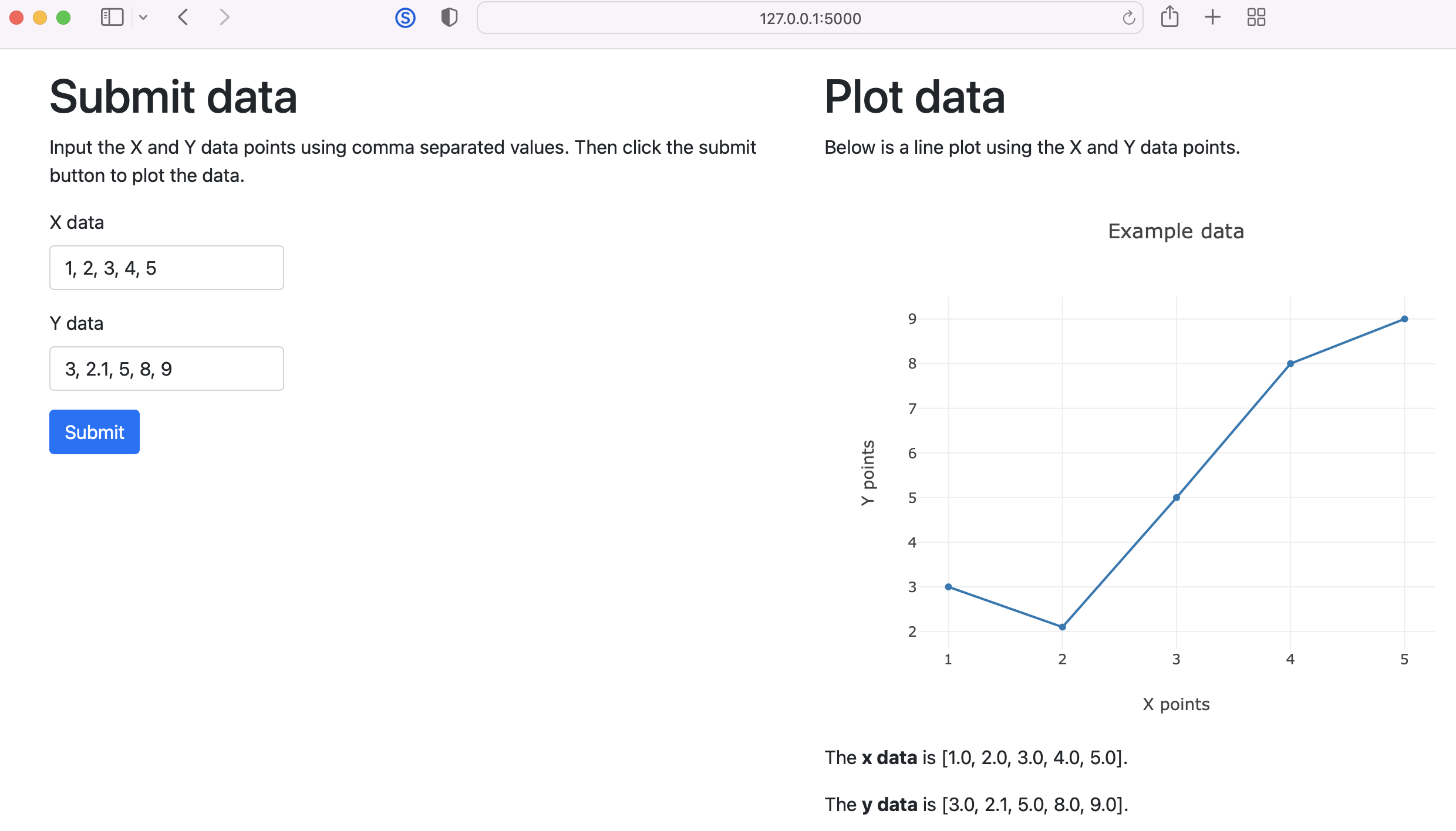Click the 'Y data' field label
This screenshot has height=831, width=1456.
pyautogui.click(x=77, y=323)
